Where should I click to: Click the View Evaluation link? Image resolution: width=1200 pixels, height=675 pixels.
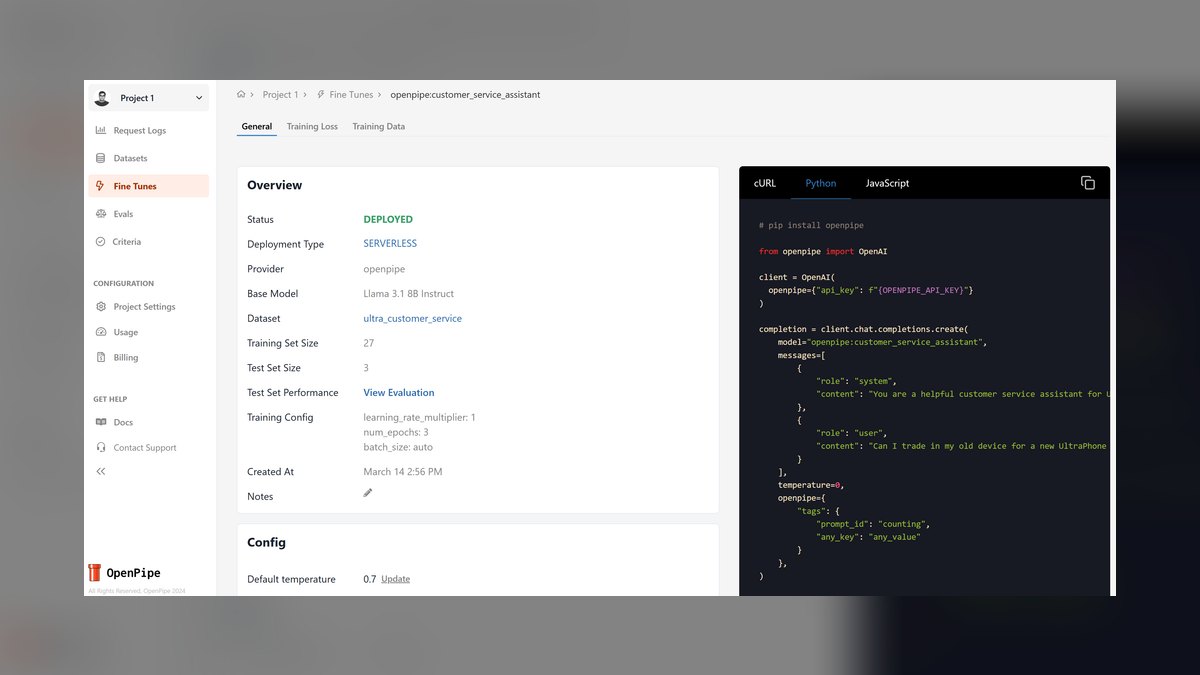[x=399, y=393]
